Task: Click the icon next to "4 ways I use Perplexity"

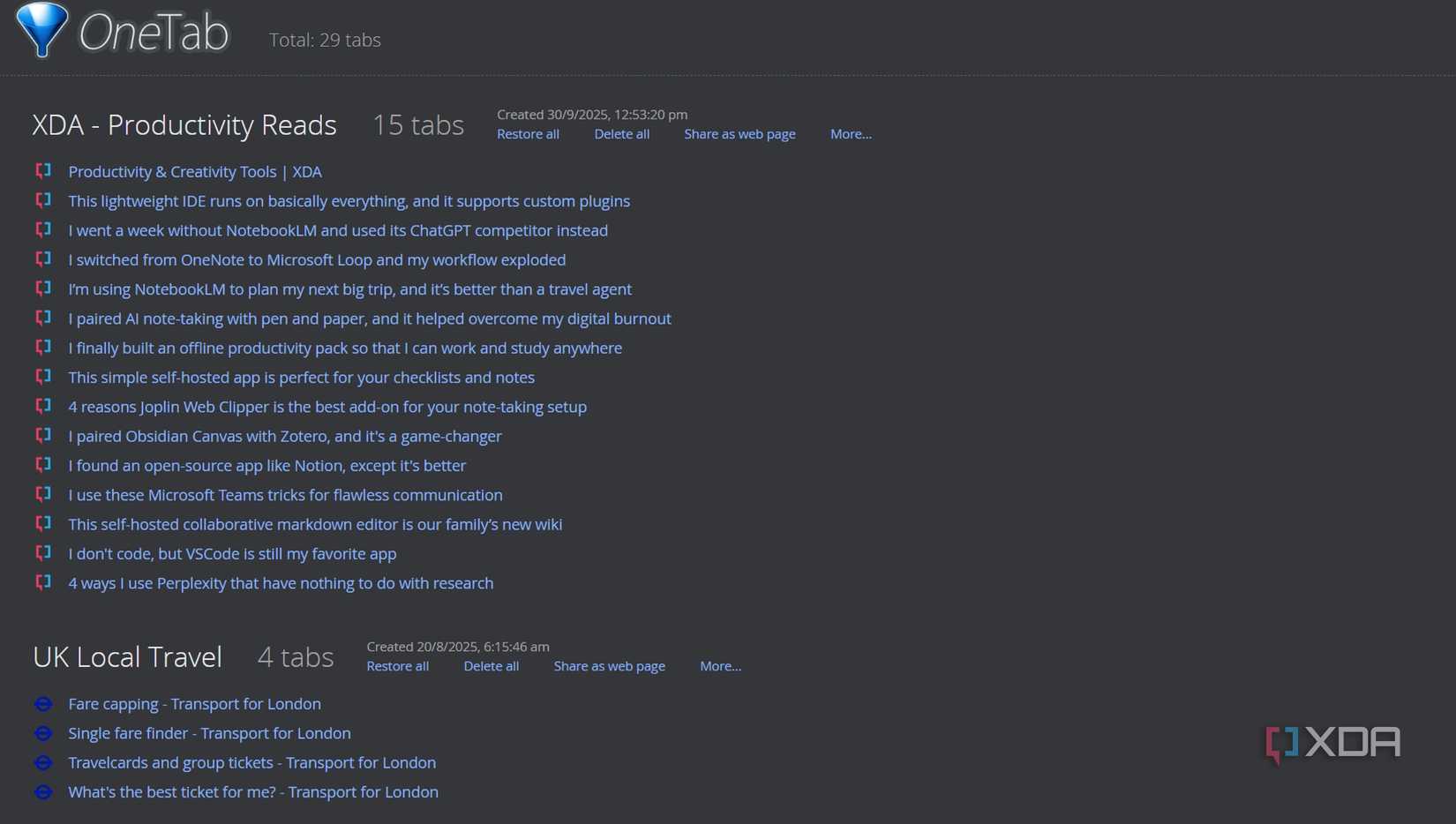Action: tap(43, 582)
